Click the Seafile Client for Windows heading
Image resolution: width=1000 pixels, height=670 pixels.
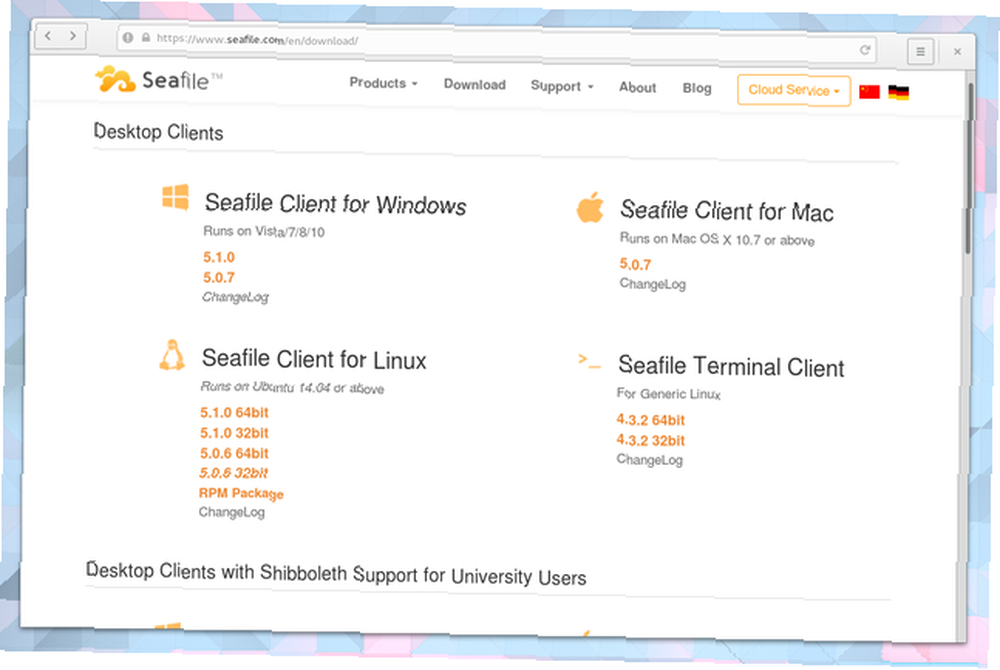(335, 204)
